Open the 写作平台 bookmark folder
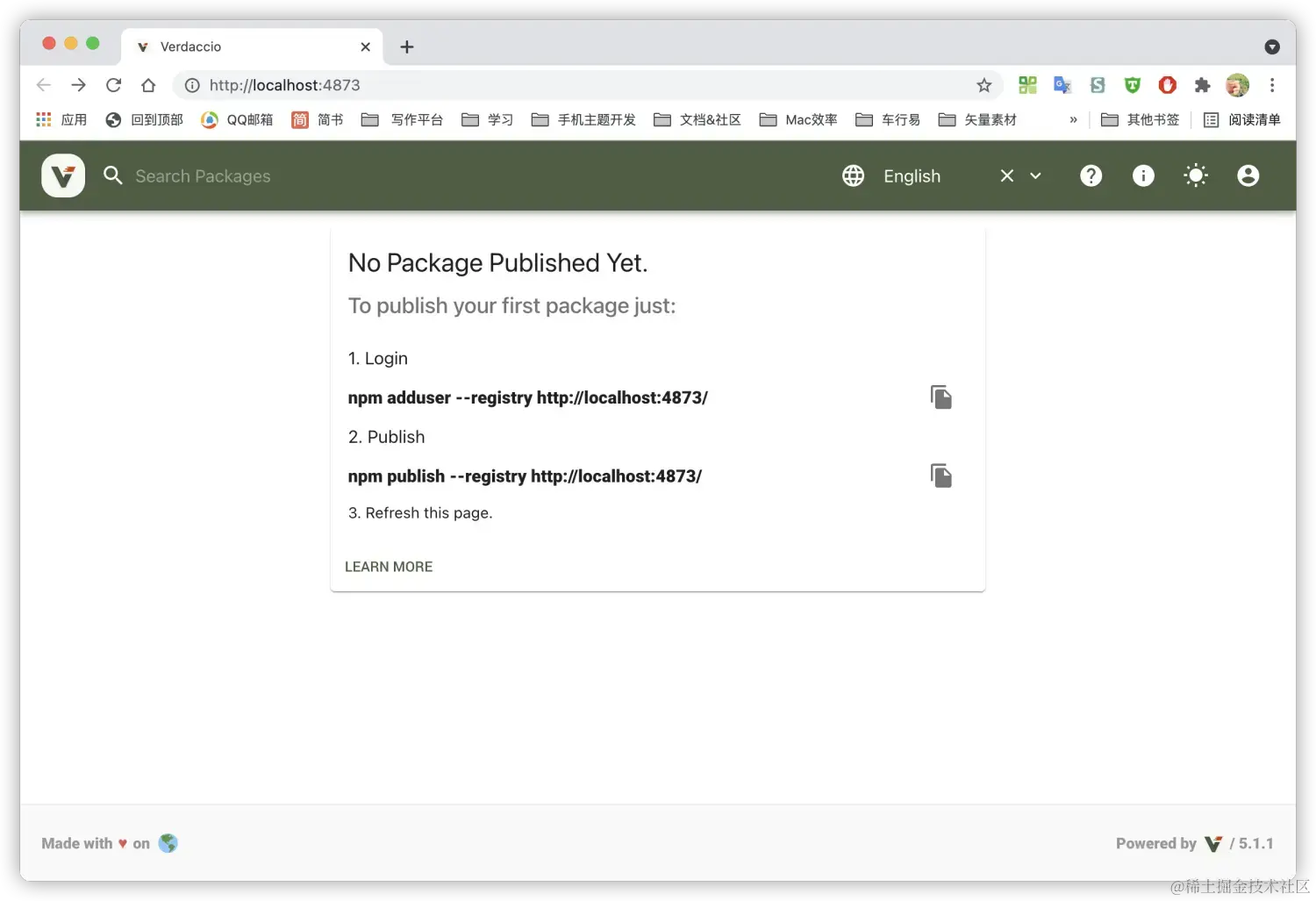The height and width of the screenshot is (901, 1316). [402, 119]
